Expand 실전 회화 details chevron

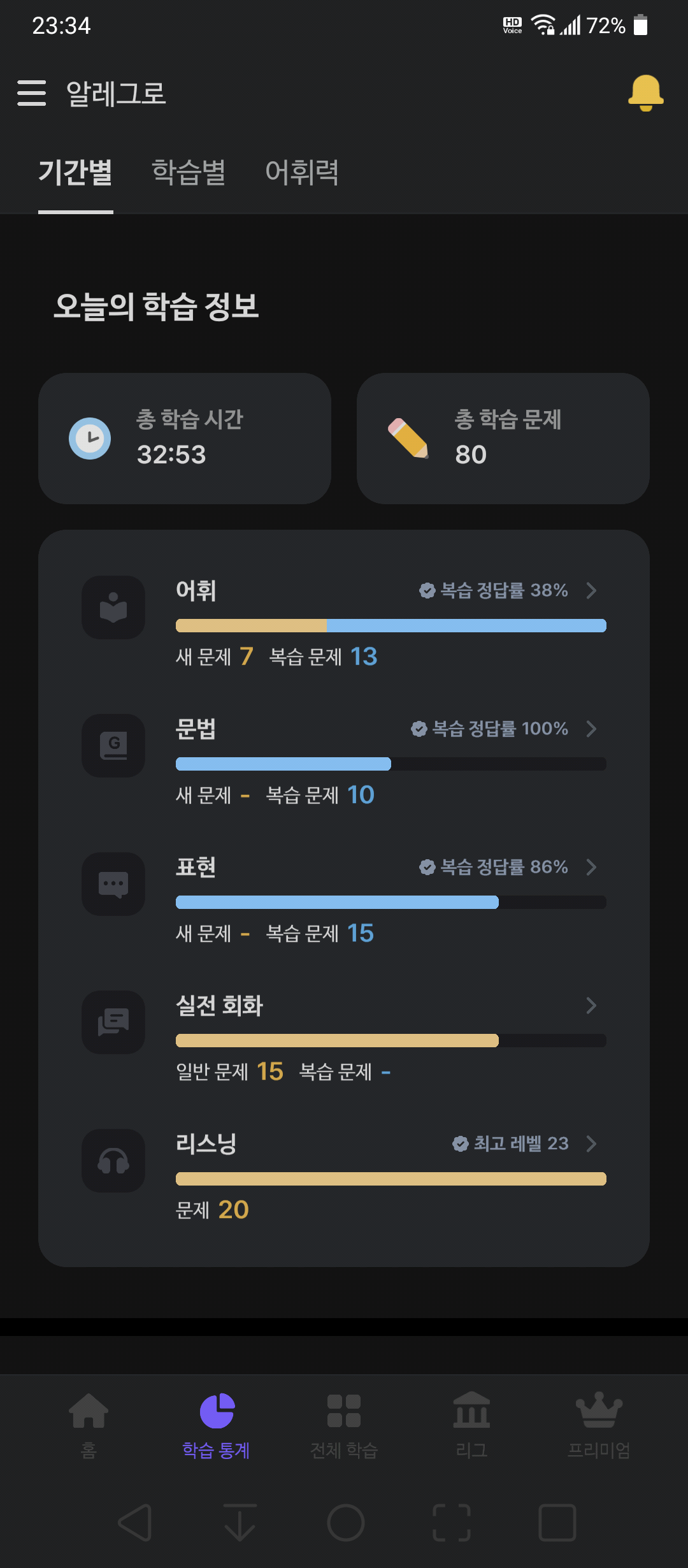[591, 1005]
